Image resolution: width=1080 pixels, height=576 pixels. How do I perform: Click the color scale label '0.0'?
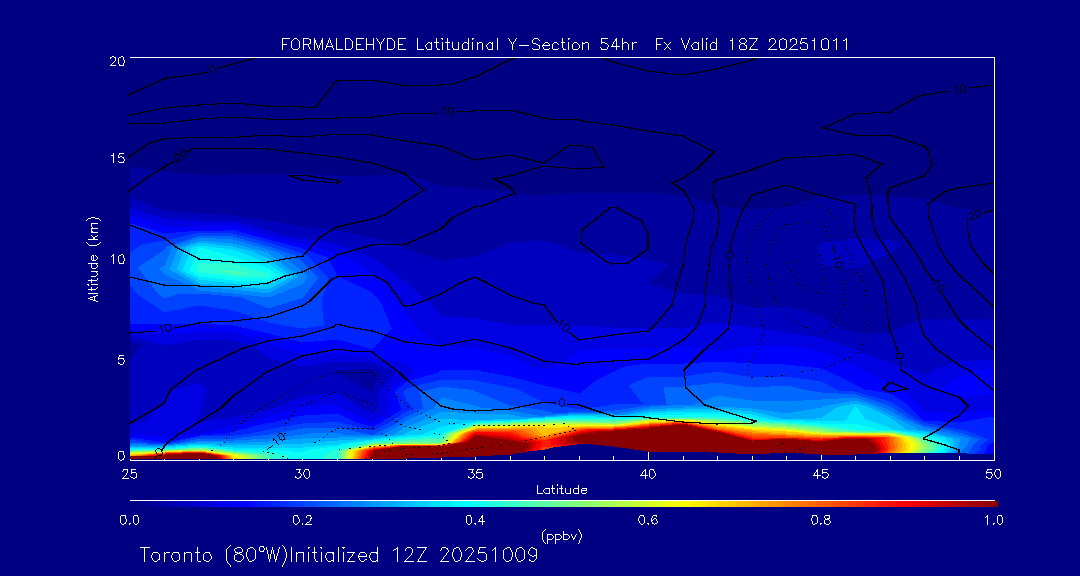point(129,520)
